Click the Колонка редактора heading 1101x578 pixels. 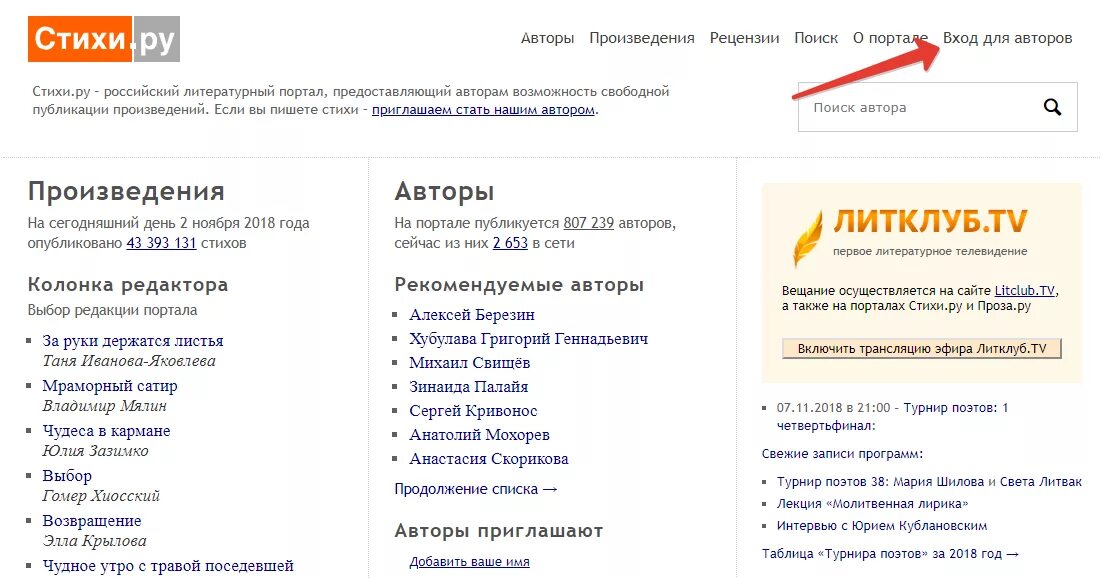(128, 284)
